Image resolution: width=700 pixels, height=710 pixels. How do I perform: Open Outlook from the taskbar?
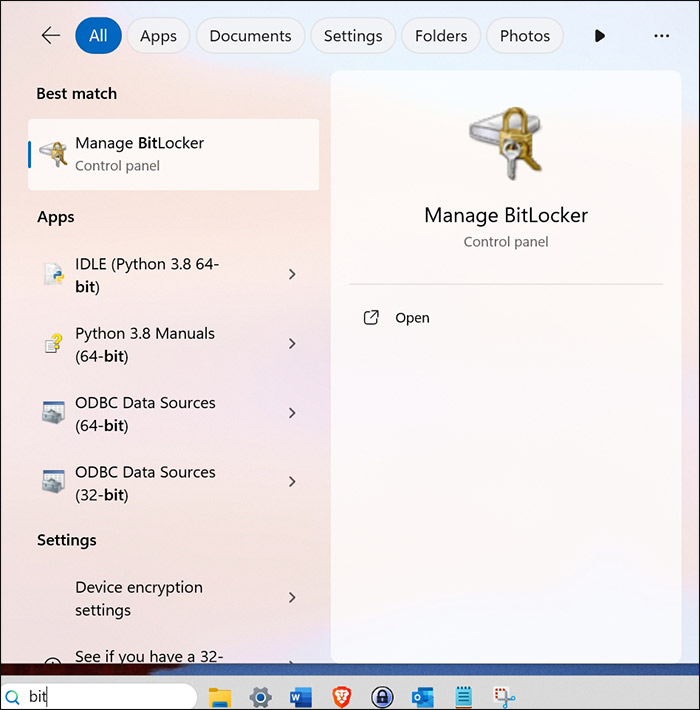[x=422, y=697]
